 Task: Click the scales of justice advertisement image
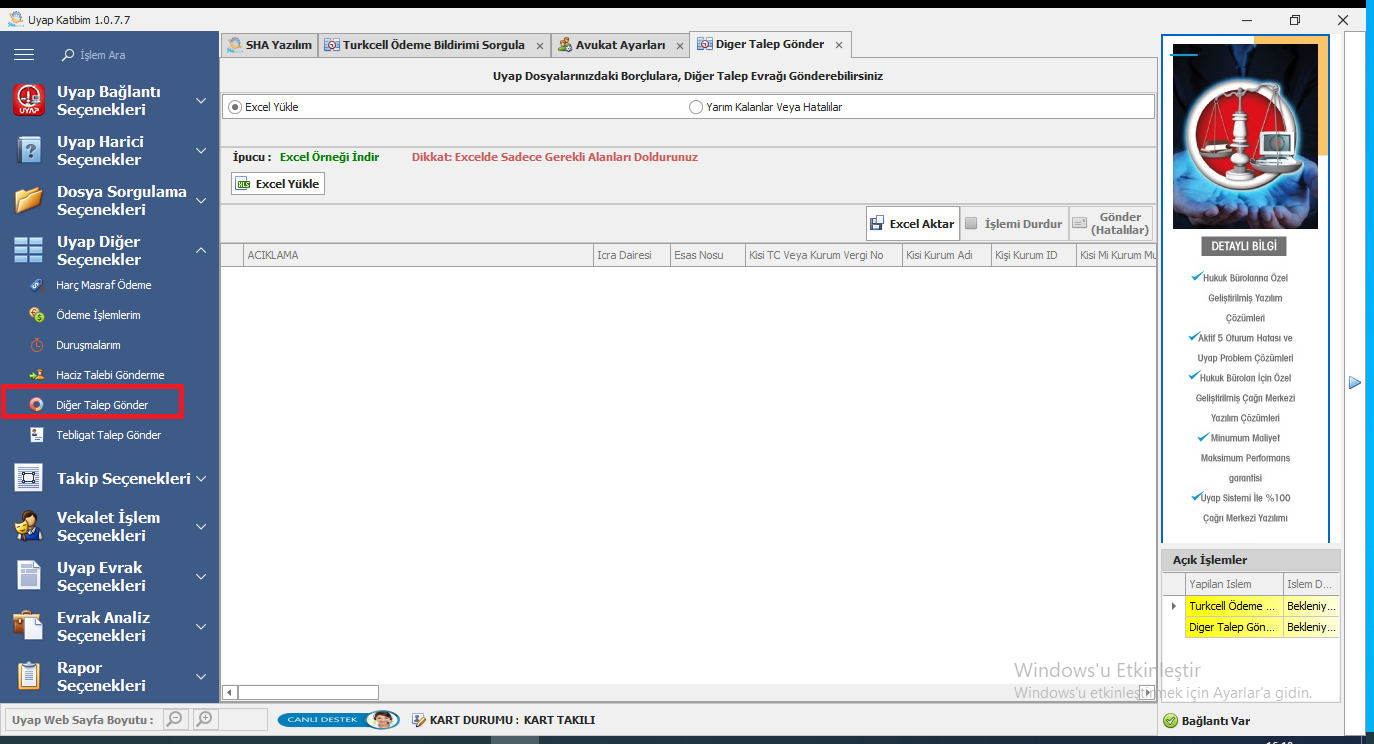click(x=1245, y=137)
